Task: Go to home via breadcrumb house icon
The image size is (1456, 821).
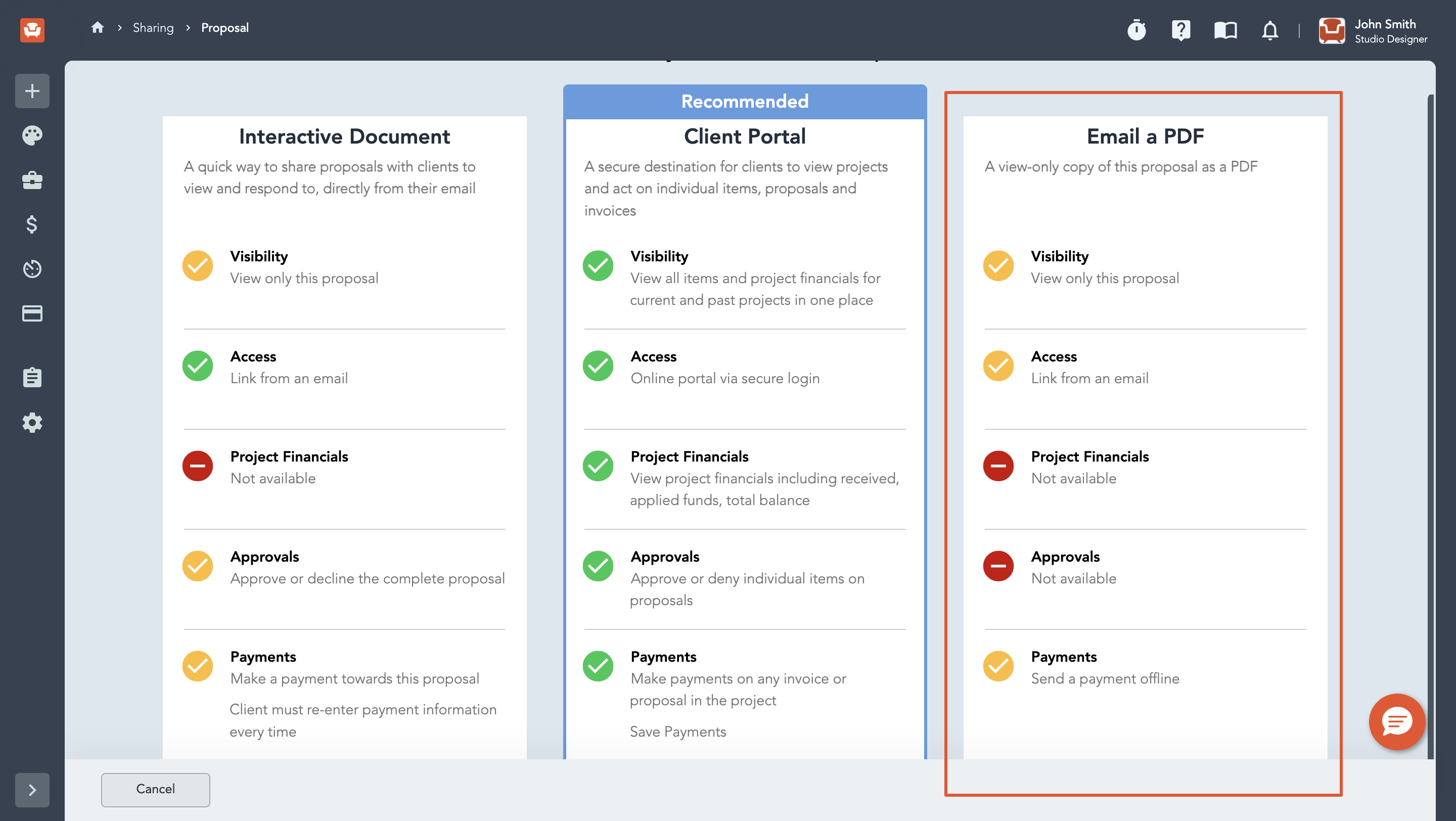Action: click(x=97, y=28)
